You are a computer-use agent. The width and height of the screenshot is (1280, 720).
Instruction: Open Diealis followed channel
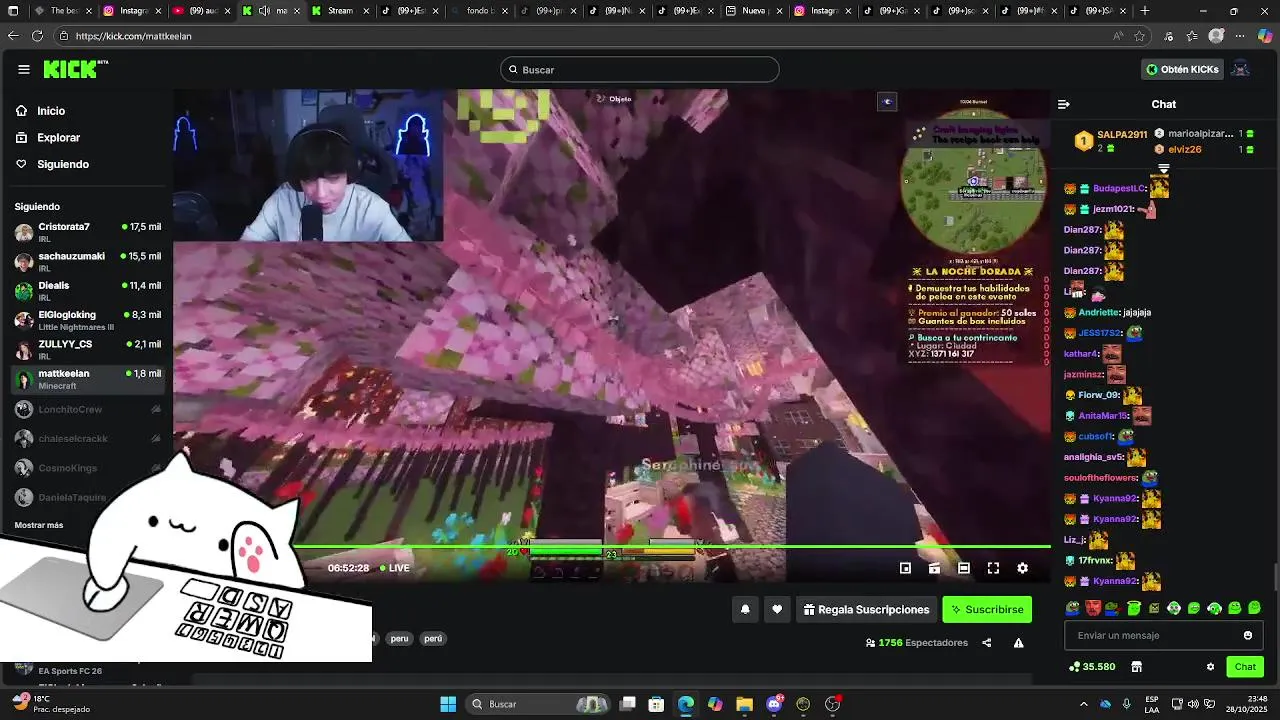click(x=88, y=291)
